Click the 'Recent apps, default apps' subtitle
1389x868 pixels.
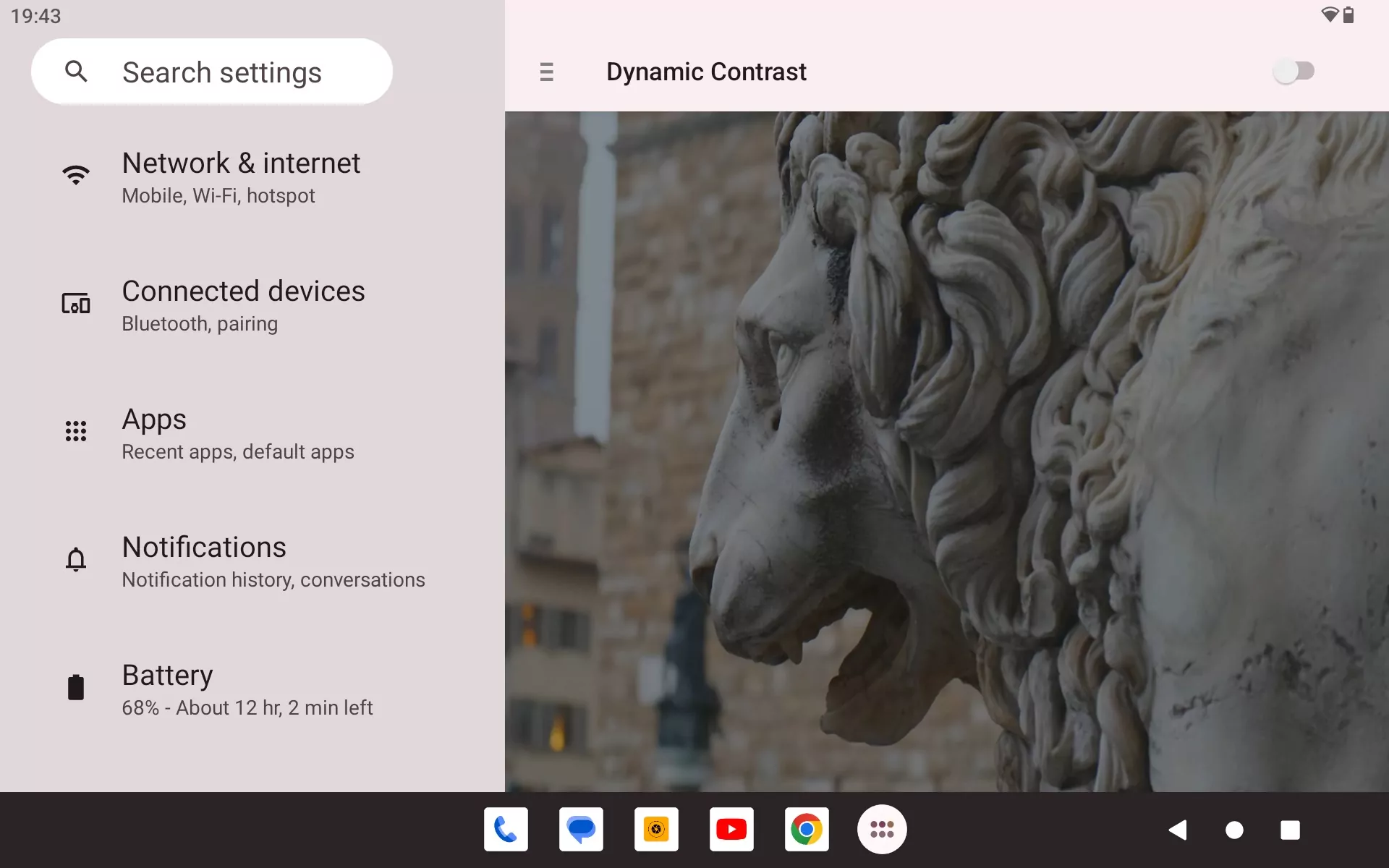[x=238, y=452]
